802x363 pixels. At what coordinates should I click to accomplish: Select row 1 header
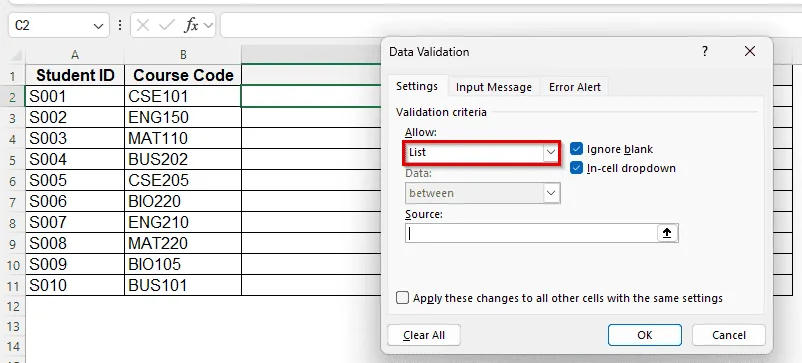point(13,76)
